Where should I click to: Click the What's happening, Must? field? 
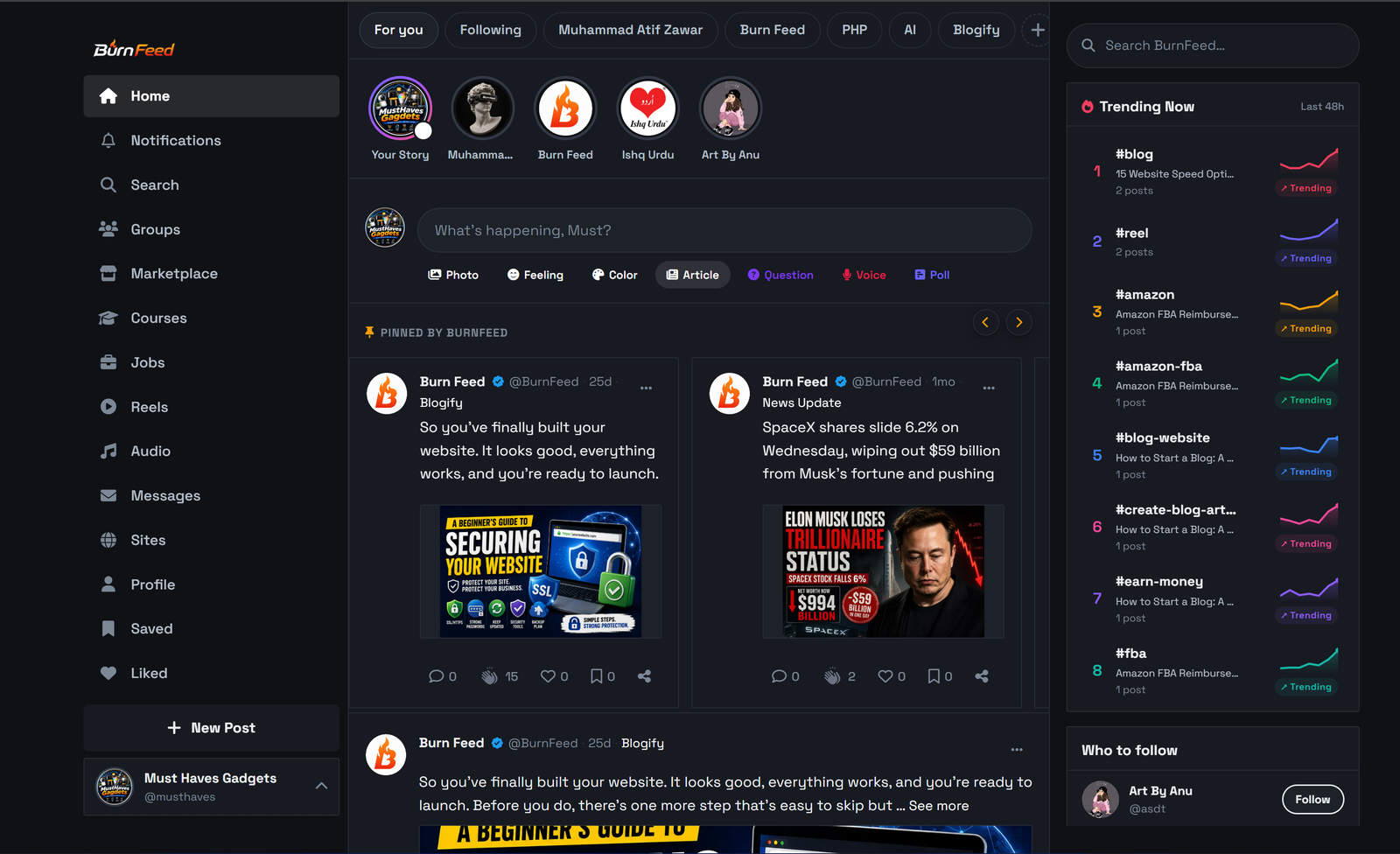(724, 230)
